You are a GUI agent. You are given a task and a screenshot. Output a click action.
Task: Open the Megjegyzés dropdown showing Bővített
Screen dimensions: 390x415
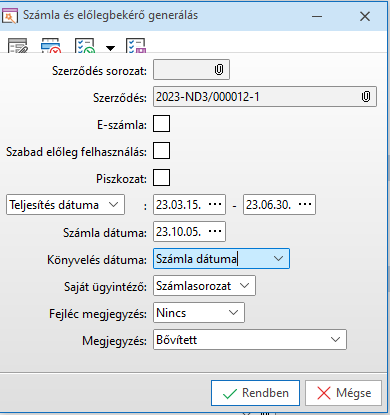335,339
